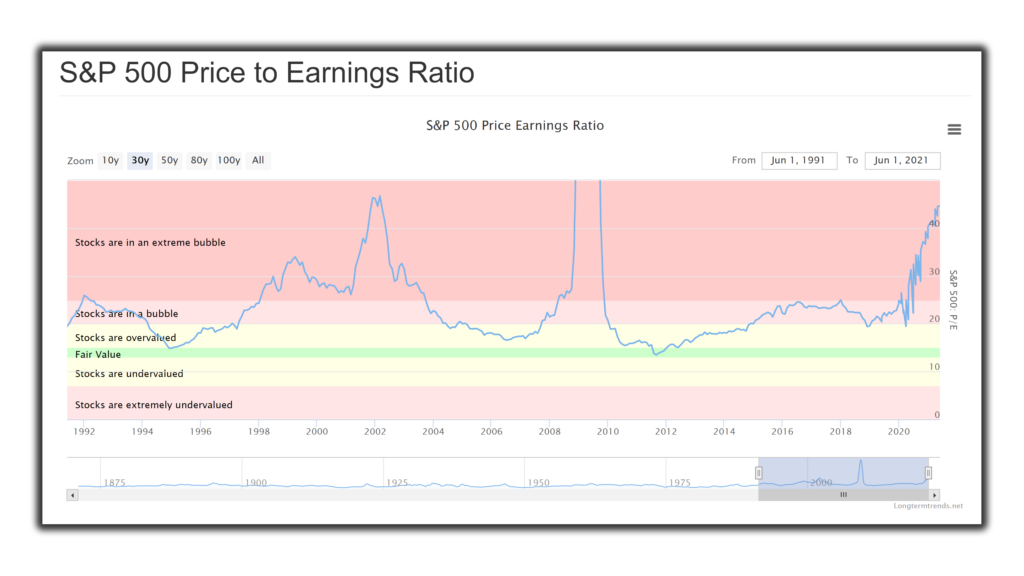Viewport: 1024px width, 576px height.
Task: Click the 1900 label in the navigator
Action: pyautogui.click(x=256, y=483)
